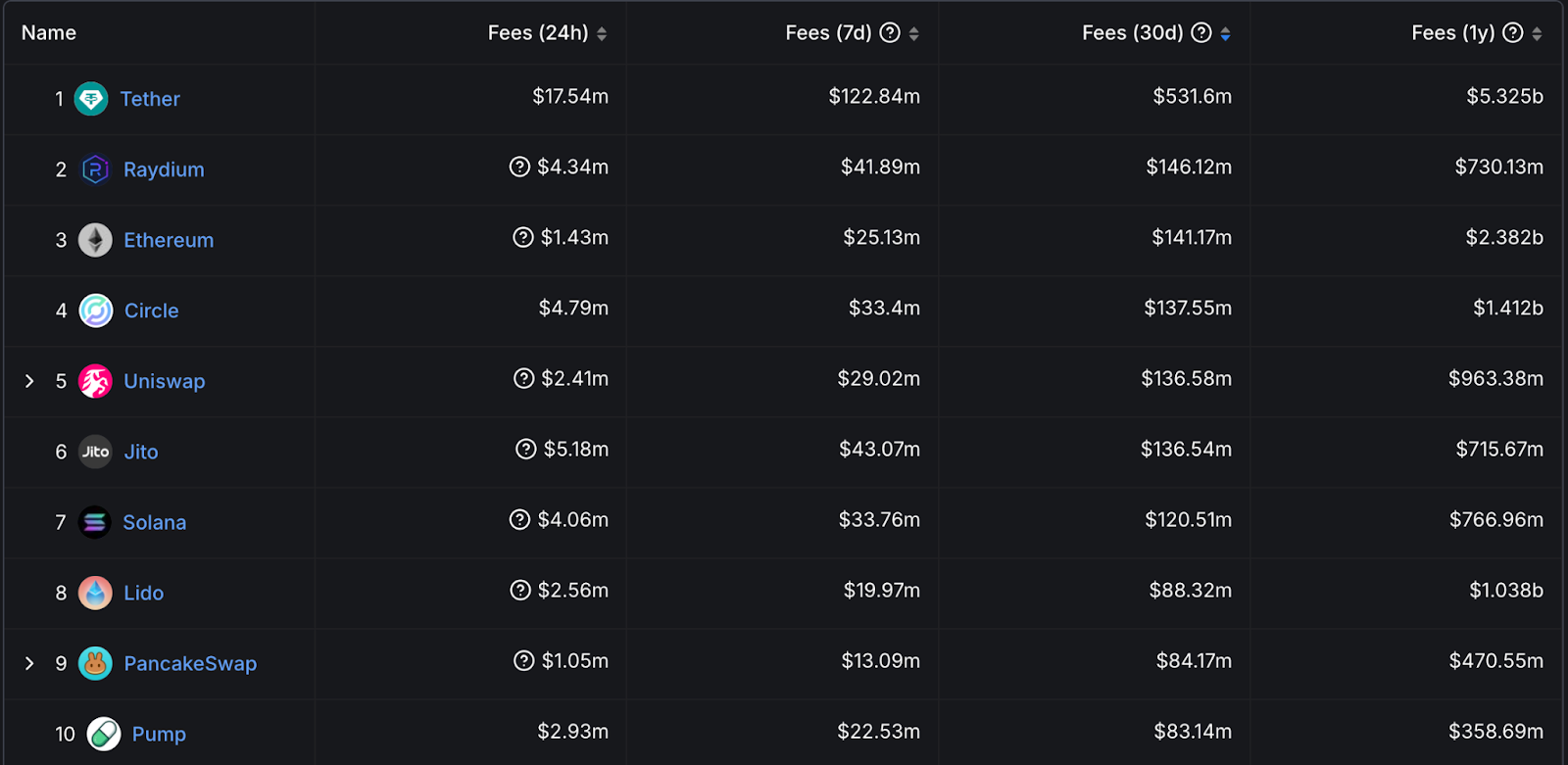Screen dimensions: 1568x765
Task: Click the Uniswap unicorn logo icon
Action: click(95, 381)
